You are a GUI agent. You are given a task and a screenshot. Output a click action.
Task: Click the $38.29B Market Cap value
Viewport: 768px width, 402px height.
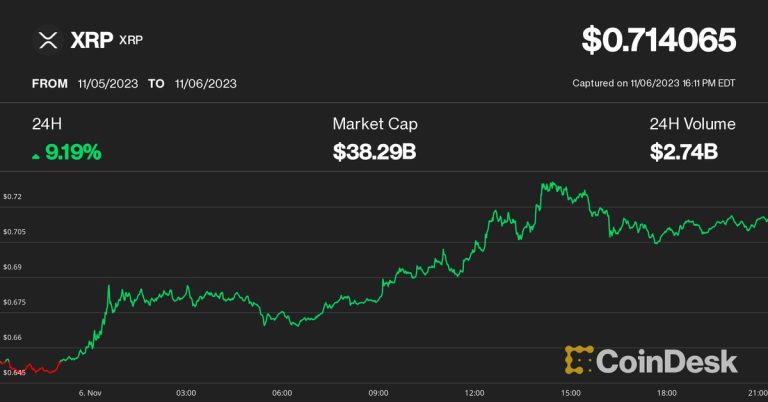pyautogui.click(x=375, y=154)
